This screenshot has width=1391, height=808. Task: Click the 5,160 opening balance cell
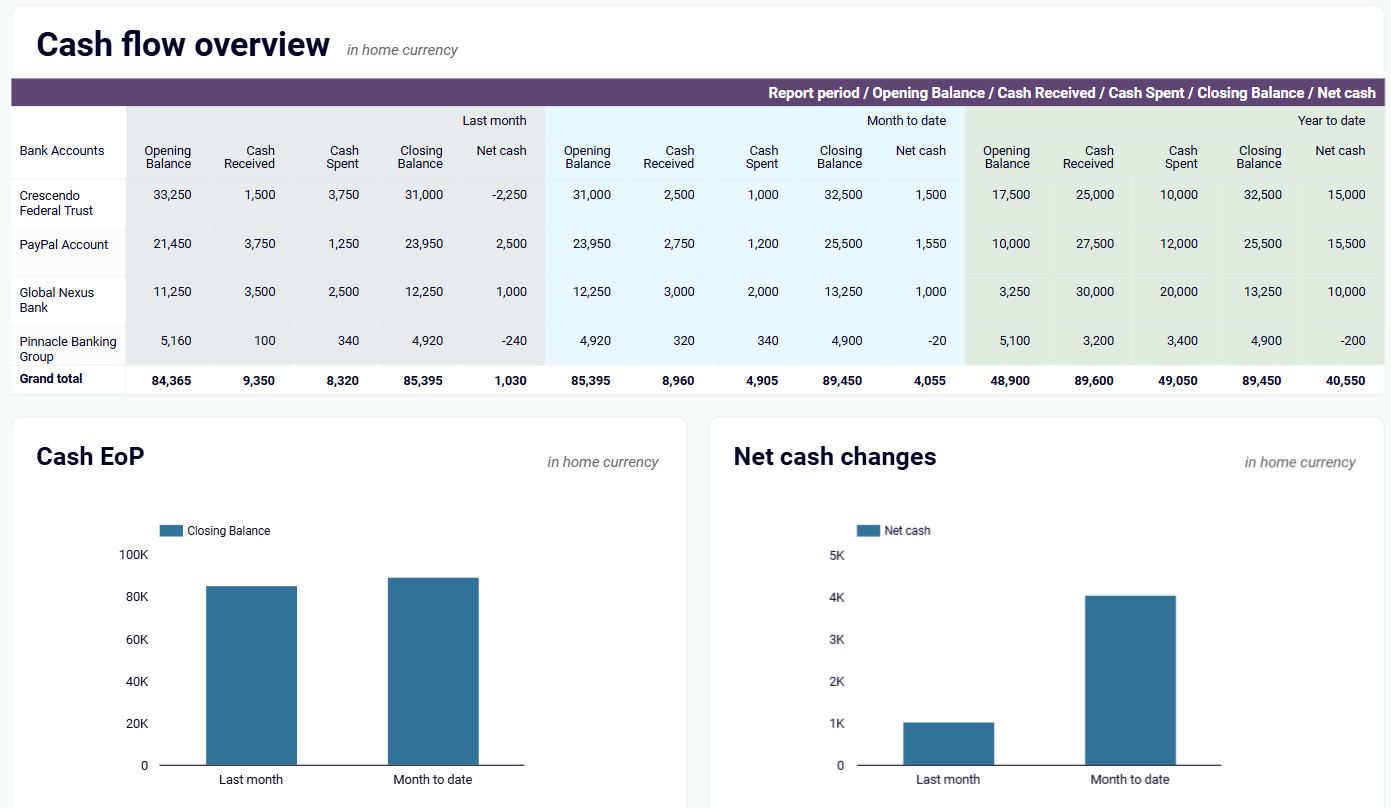(175, 341)
